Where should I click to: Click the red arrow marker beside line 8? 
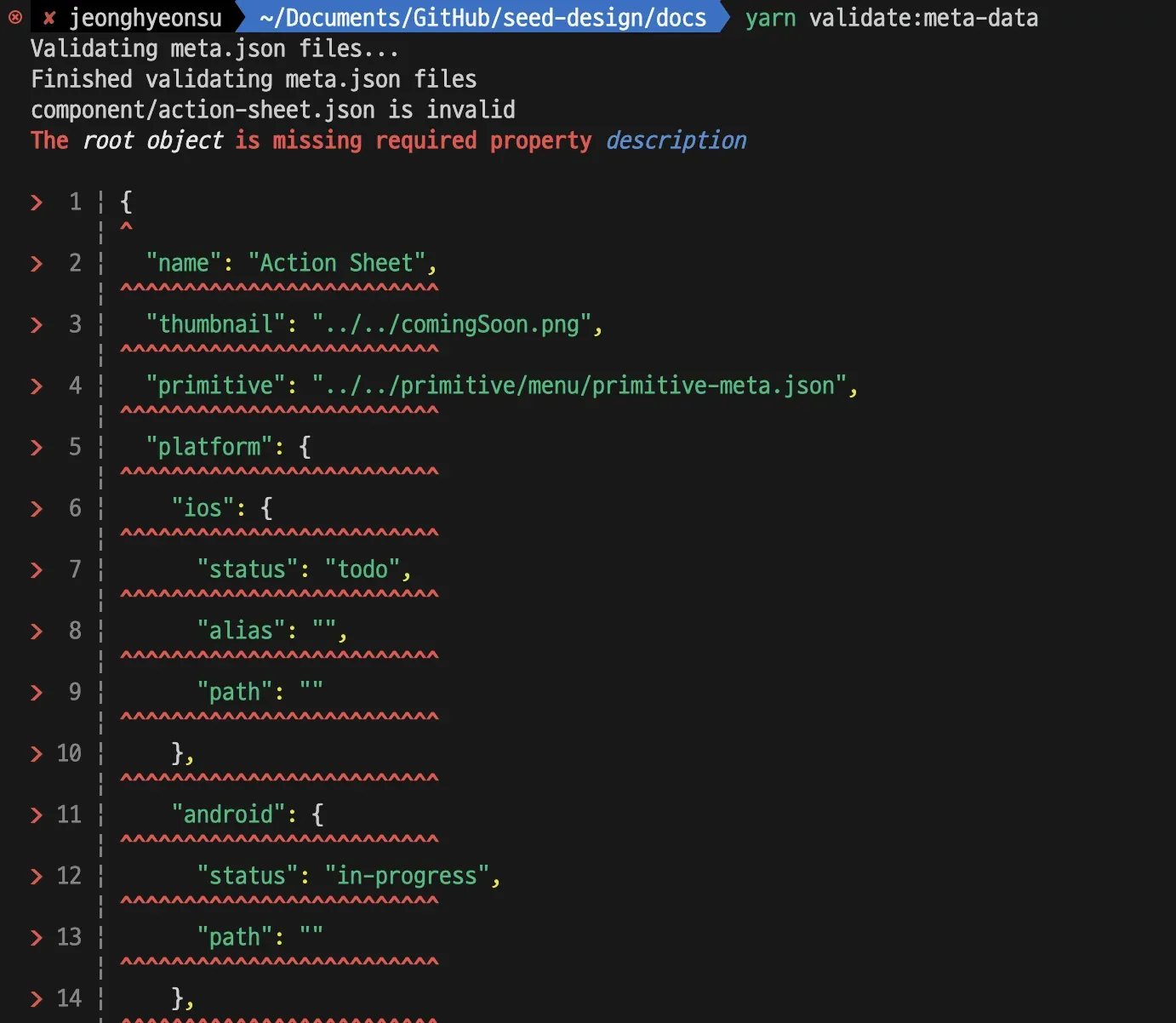pyautogui.click(x=37, y=632)
